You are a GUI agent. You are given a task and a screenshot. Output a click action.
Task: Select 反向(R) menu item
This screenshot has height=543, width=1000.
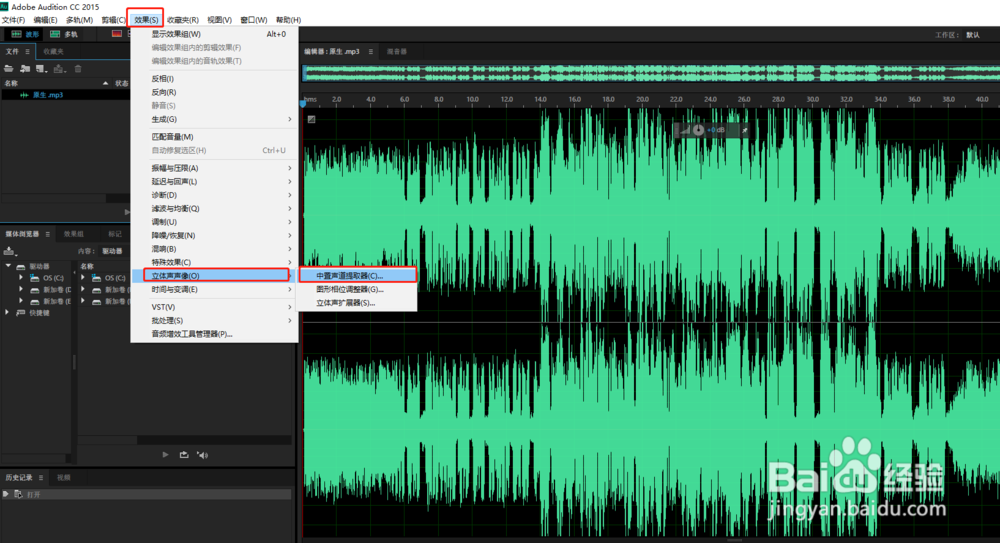coord(215,92)
